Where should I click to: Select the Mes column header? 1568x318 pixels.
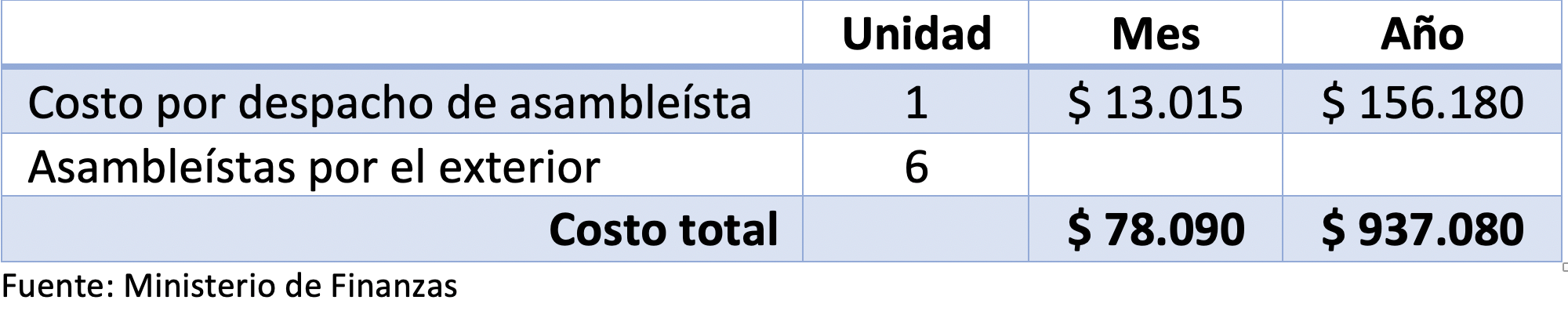(1155, 34)
